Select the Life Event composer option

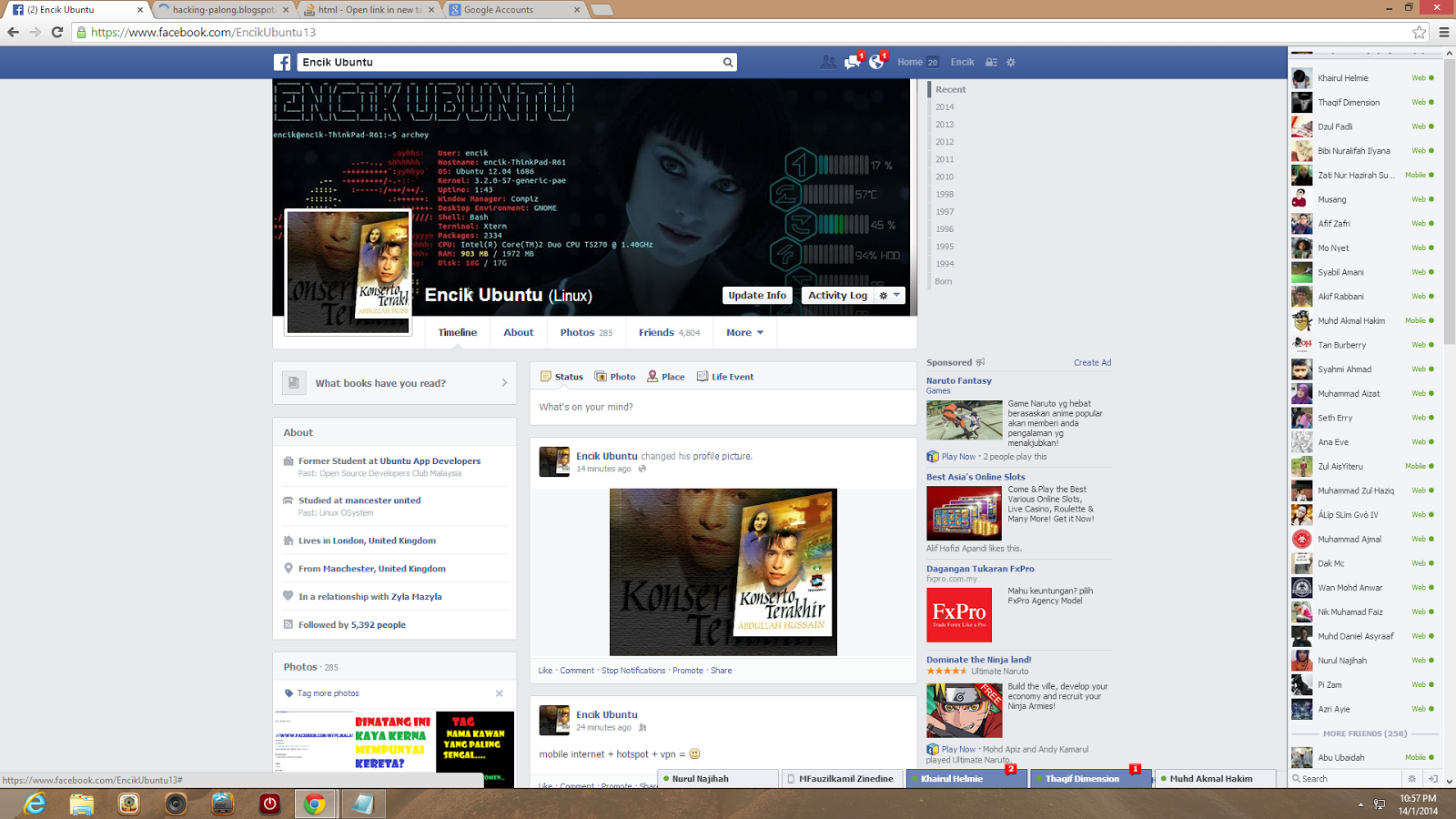point(725,377)
